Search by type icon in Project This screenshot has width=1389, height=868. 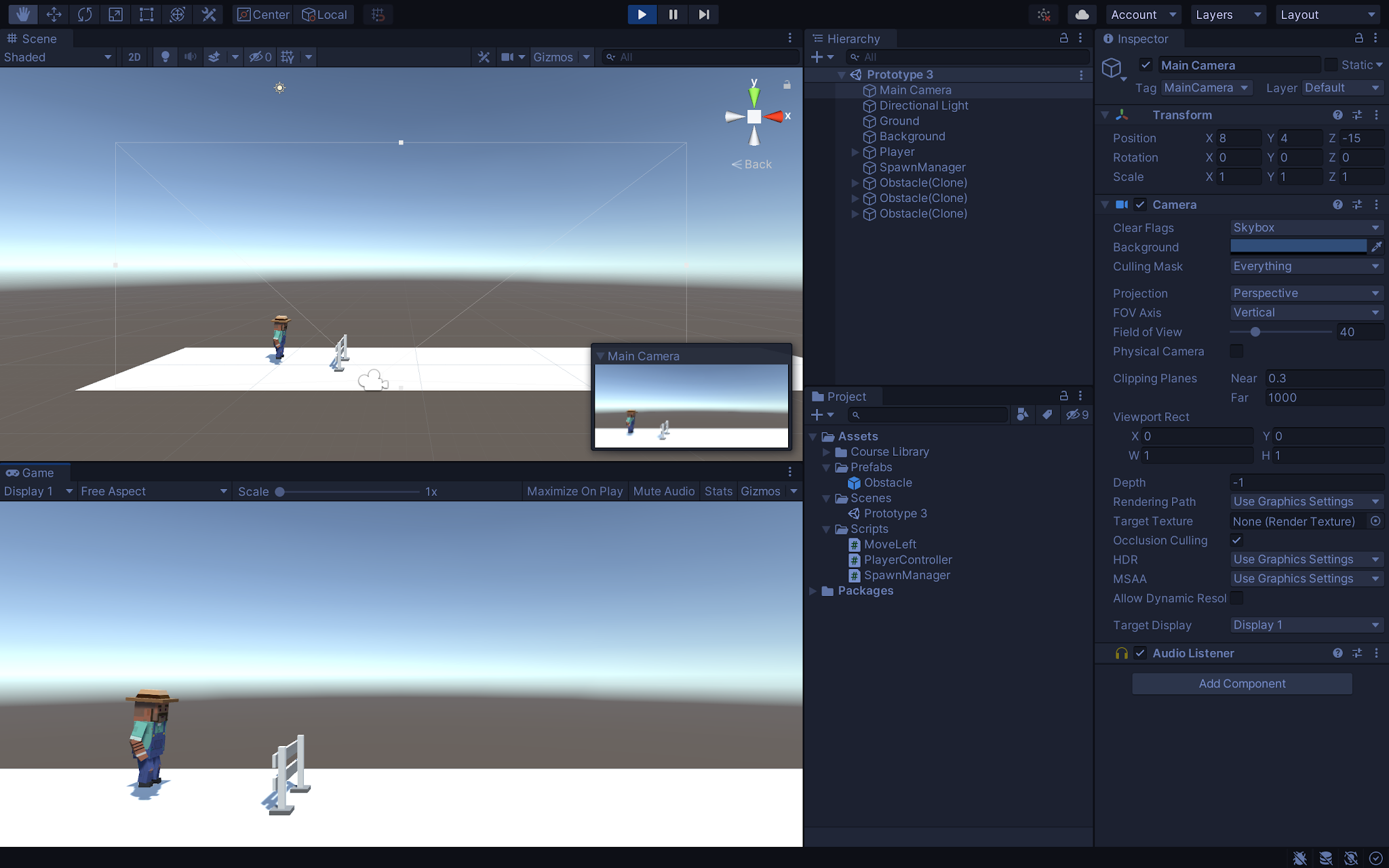[x=1022, y=414]
